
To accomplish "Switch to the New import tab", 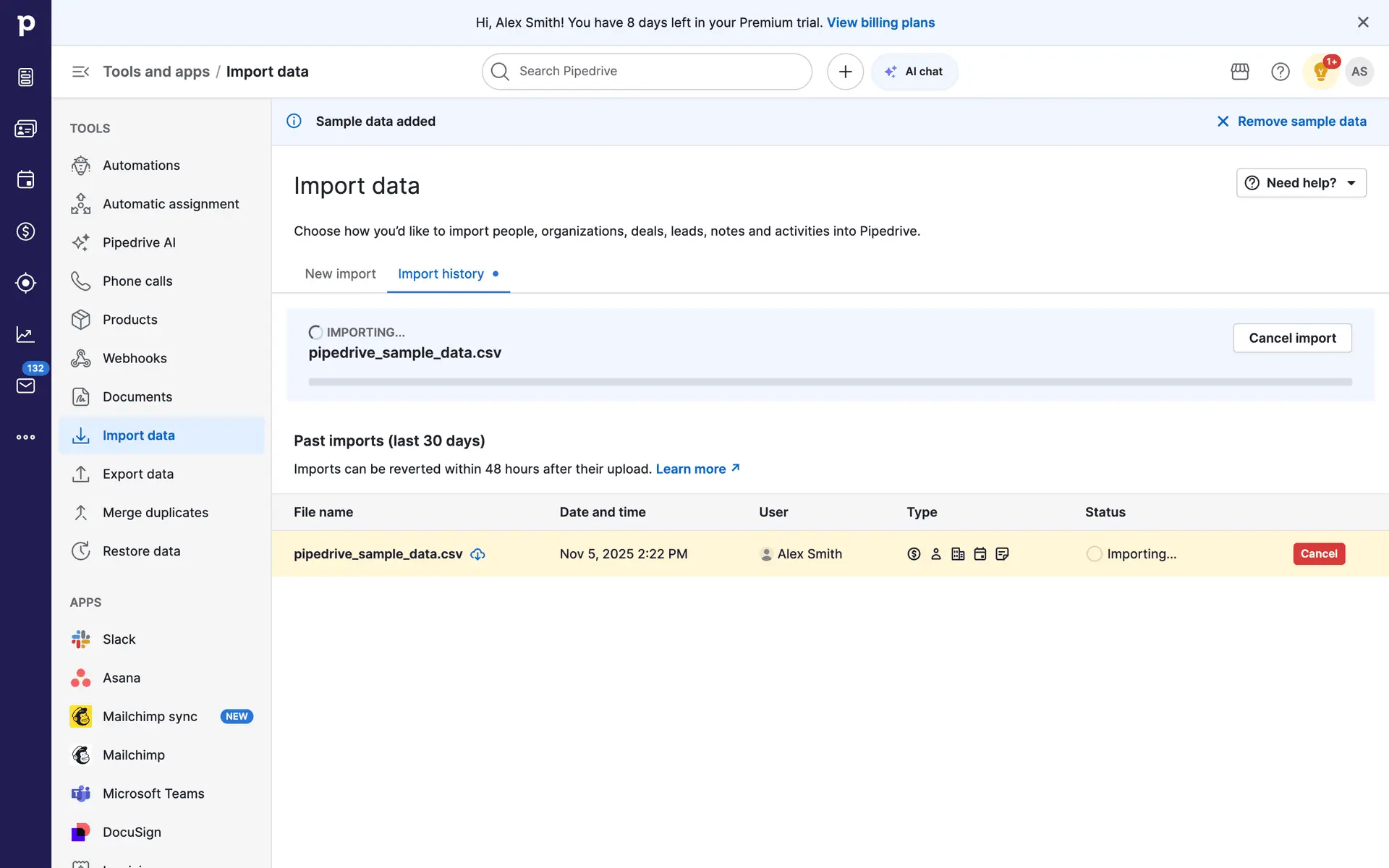I will [340, 274].
